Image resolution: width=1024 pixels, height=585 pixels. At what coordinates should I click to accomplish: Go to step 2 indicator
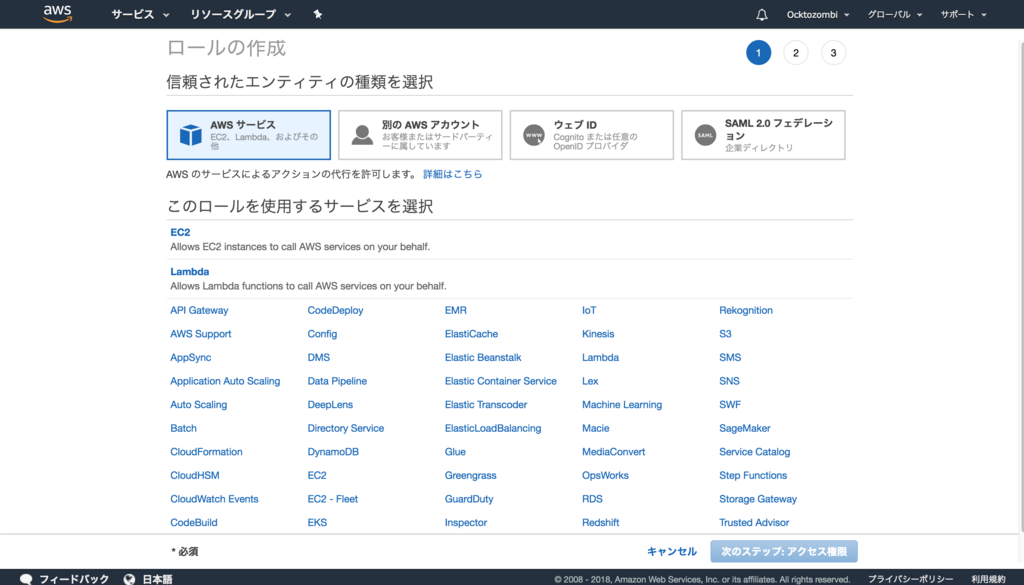pyautogui.click(x=795, y=53)
